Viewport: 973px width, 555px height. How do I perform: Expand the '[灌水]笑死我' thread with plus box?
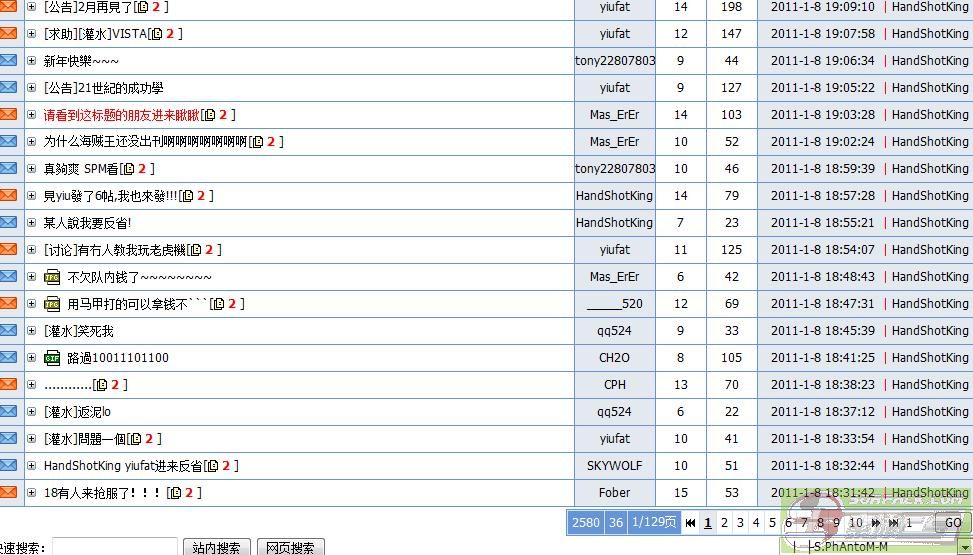tap(32, 331)
